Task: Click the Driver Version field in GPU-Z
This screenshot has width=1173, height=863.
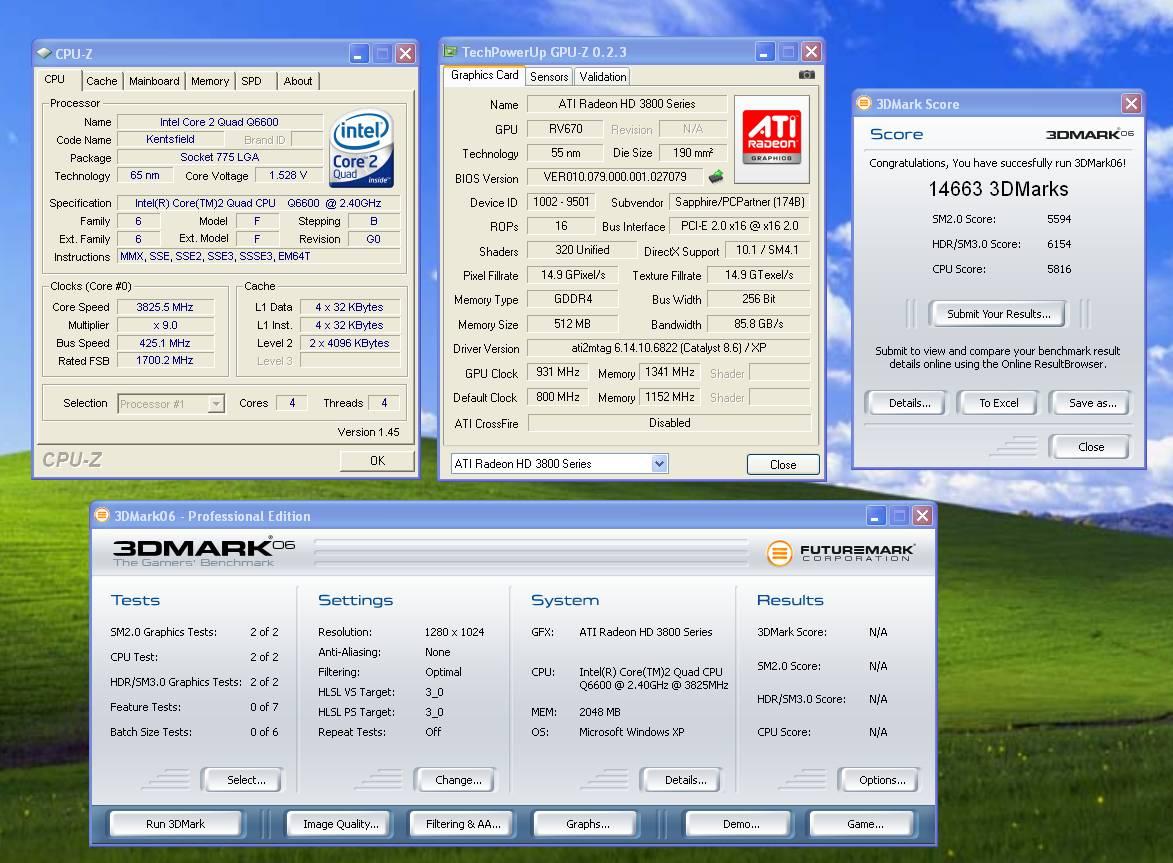Action: pyautogui.click(x=669, y=348)
